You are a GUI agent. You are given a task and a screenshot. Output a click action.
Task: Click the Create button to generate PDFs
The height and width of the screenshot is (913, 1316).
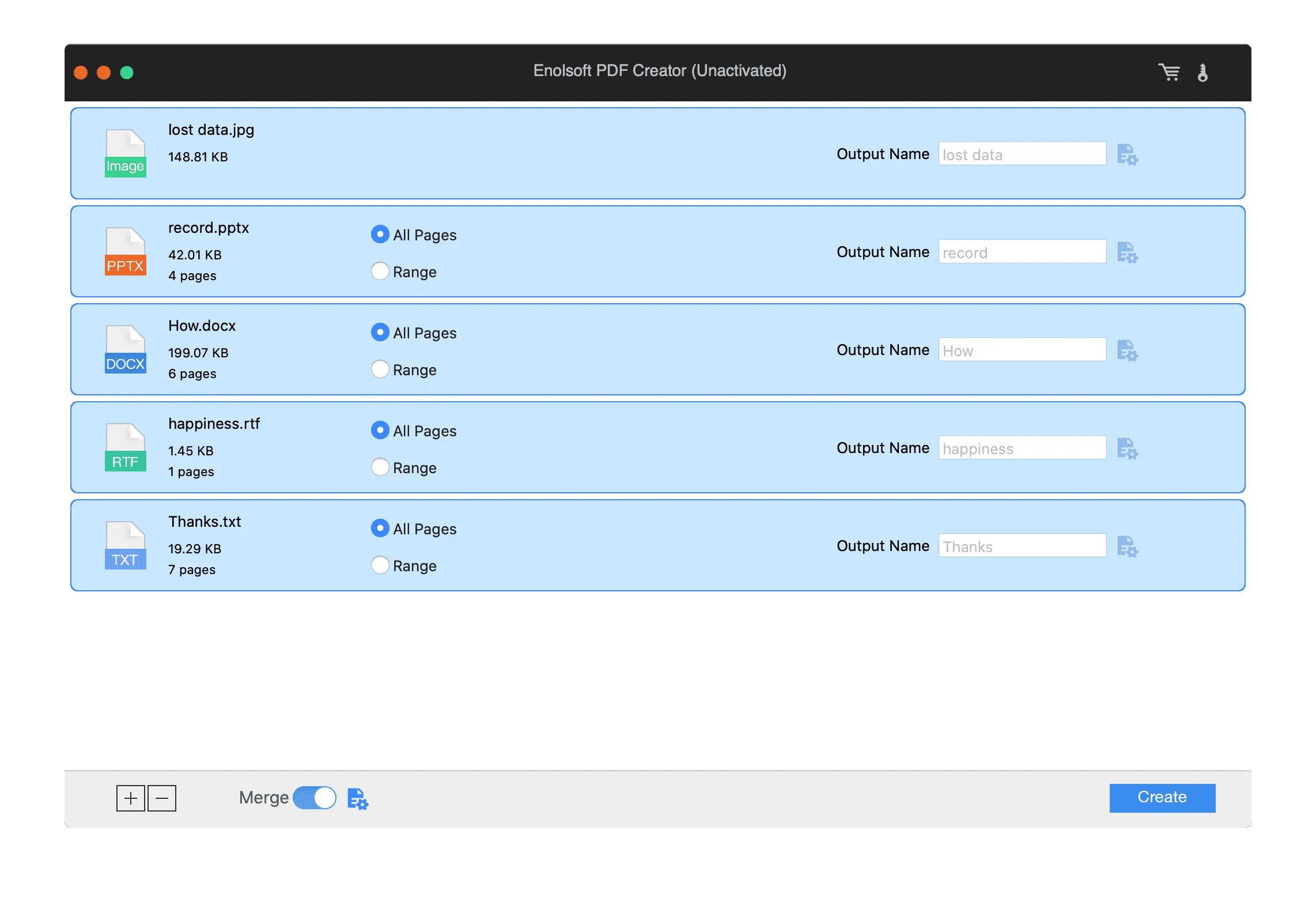click(x=1164, y=798)
